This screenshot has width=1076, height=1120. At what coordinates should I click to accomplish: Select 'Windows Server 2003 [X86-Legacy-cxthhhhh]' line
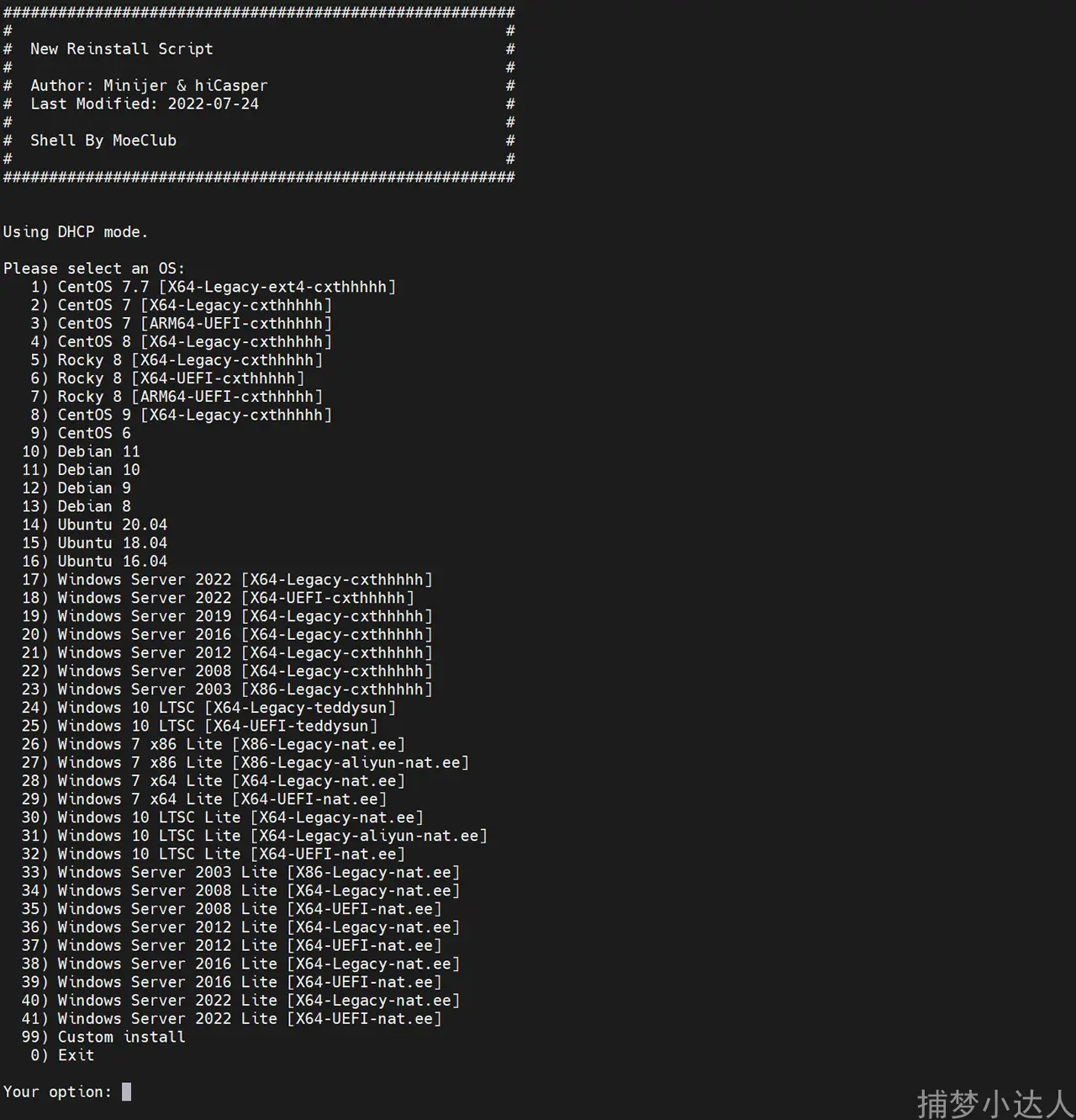[245, 689]
